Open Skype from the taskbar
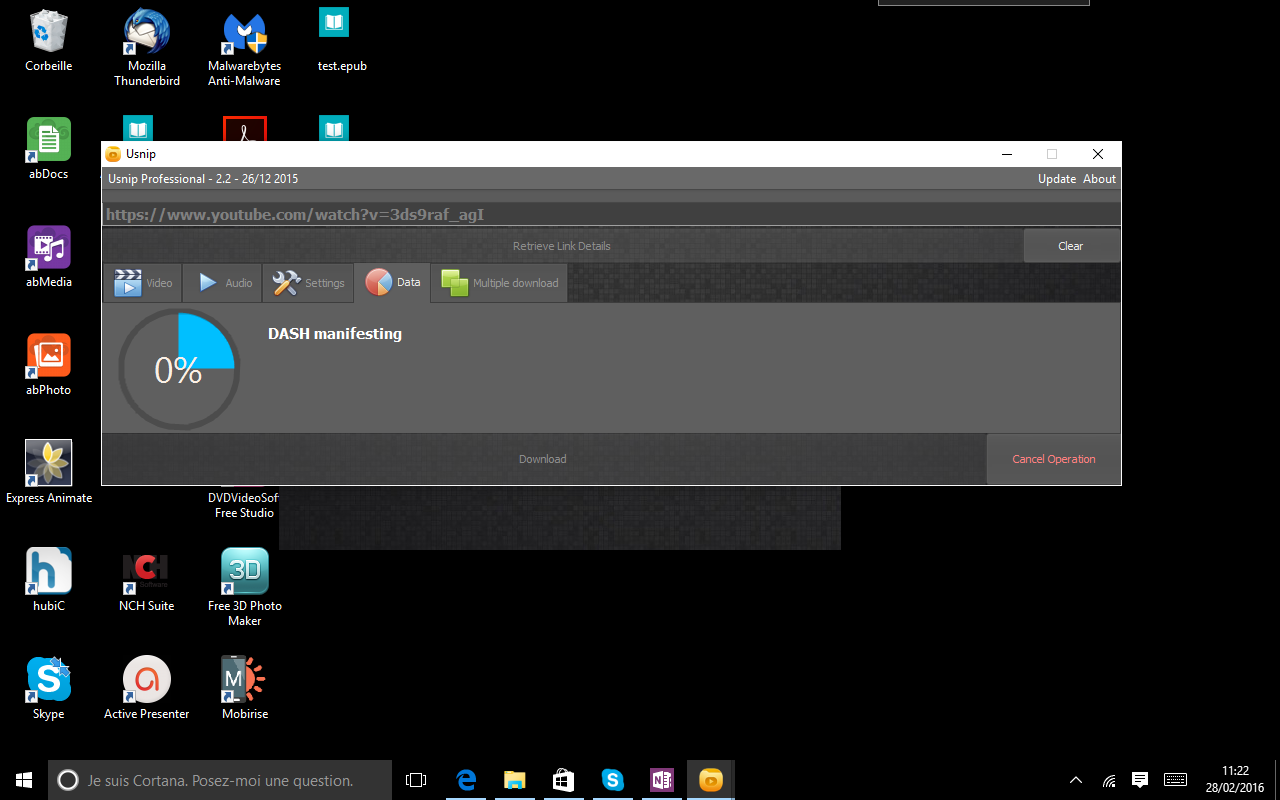This screenshot has width=1280, height=800. coord(612,780)
